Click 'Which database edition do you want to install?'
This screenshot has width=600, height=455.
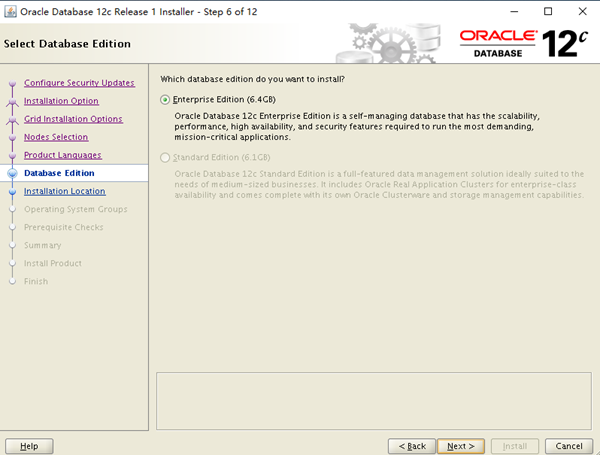pos(253,79)
